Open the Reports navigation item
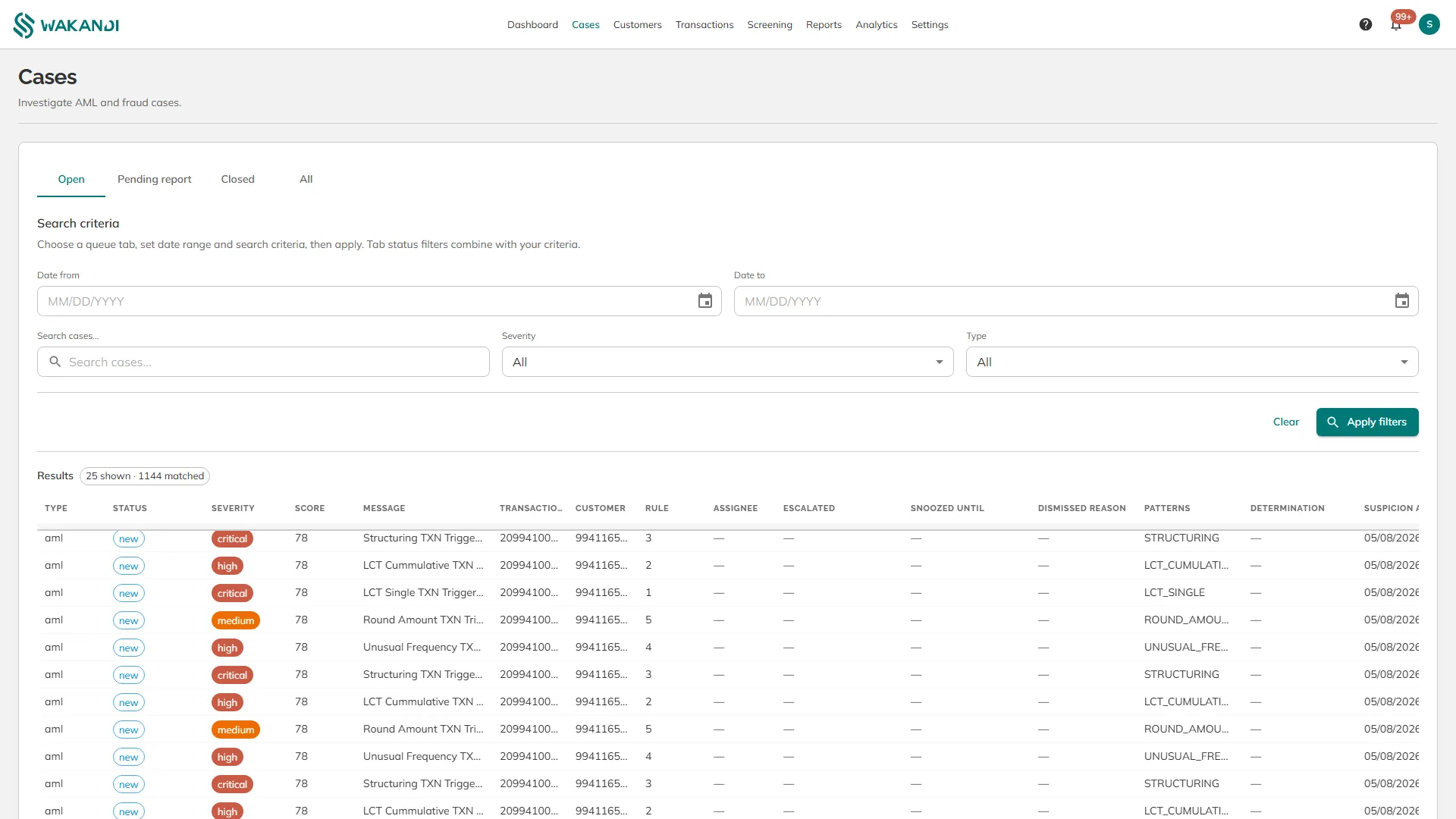The width and height of the screenshot is (1456, 819). (x=824, y=25)
